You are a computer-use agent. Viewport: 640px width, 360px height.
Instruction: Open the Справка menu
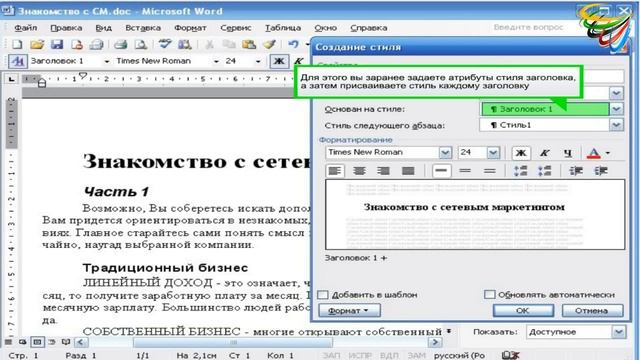[x=369, y=28]
